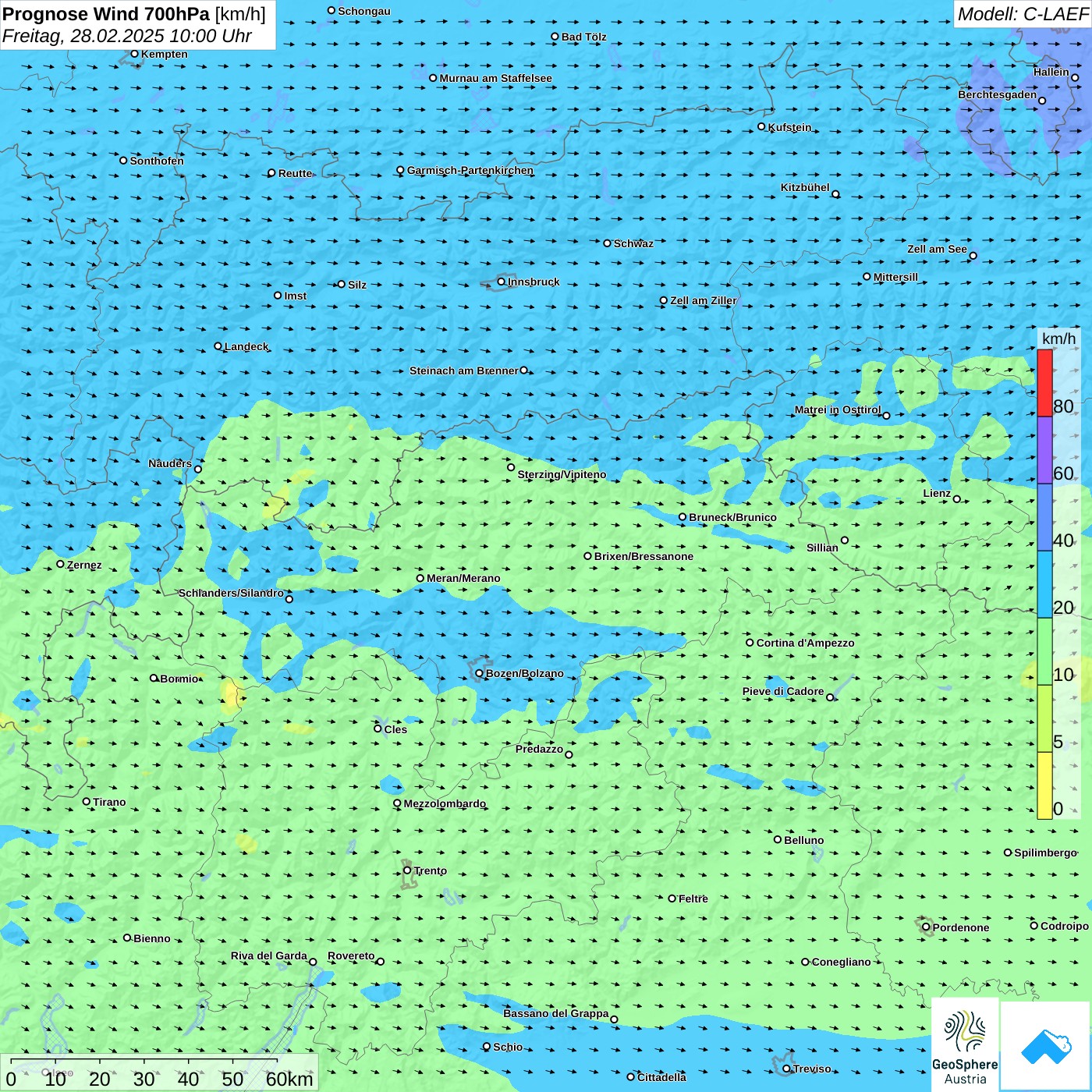Select the Kempten city marker circle
The image size is (1092, 1092).
(135, 54)
